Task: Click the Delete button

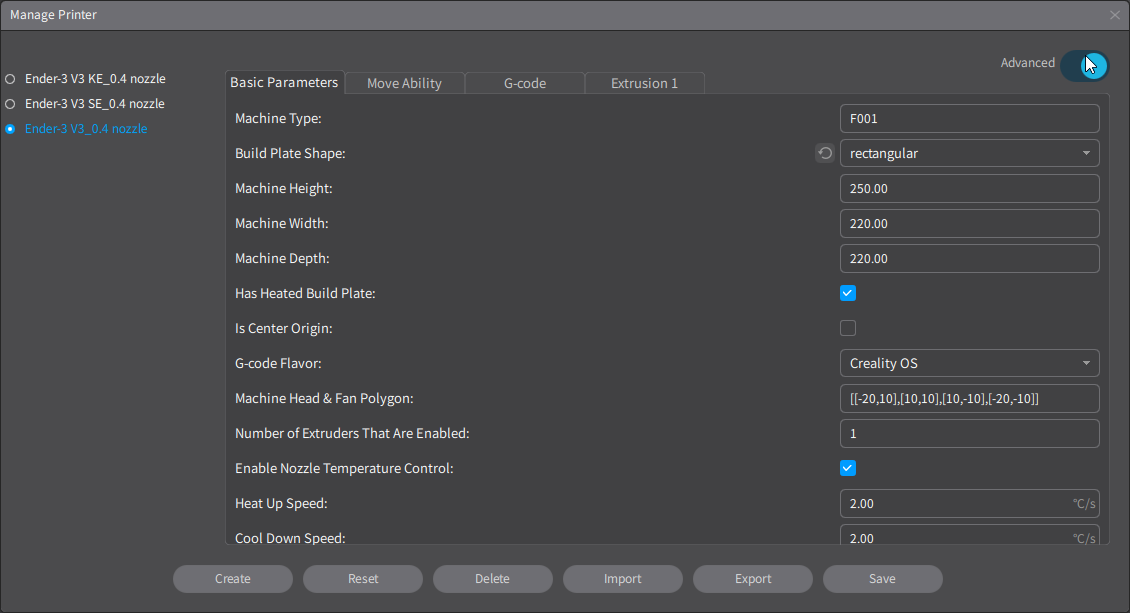Action: tap(493, 579)
